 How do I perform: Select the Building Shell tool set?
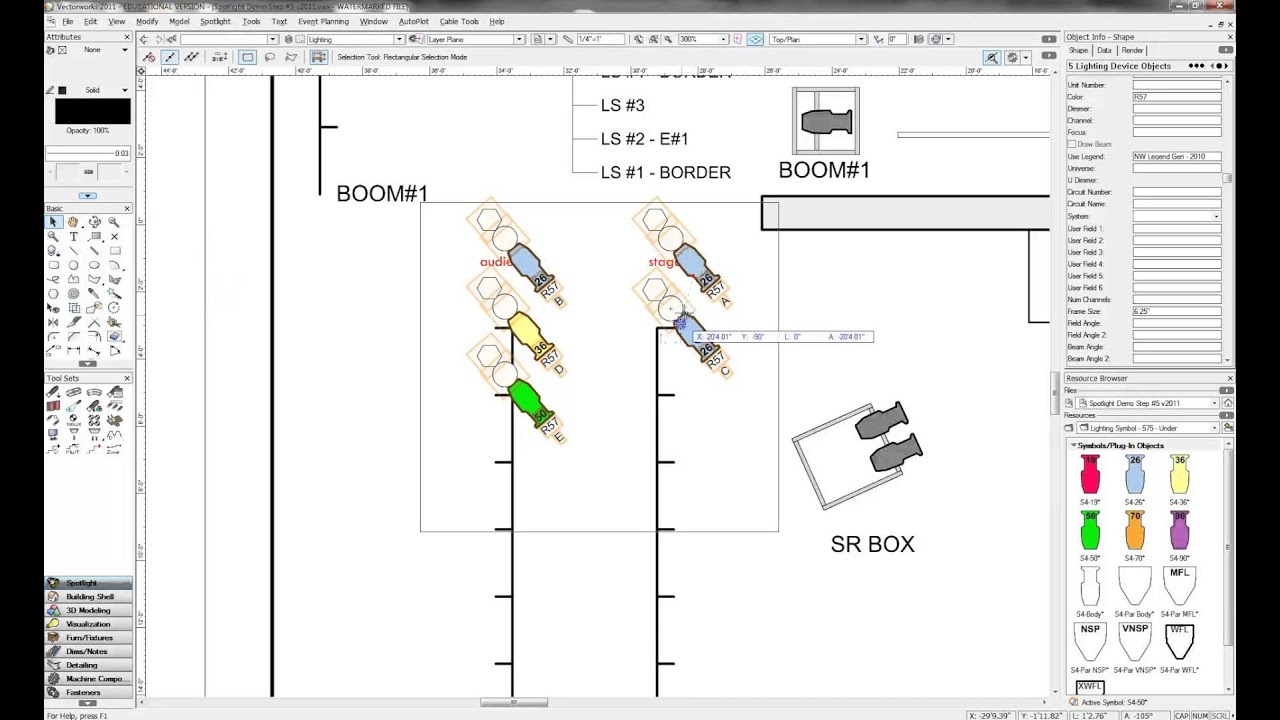pos(89,596)
